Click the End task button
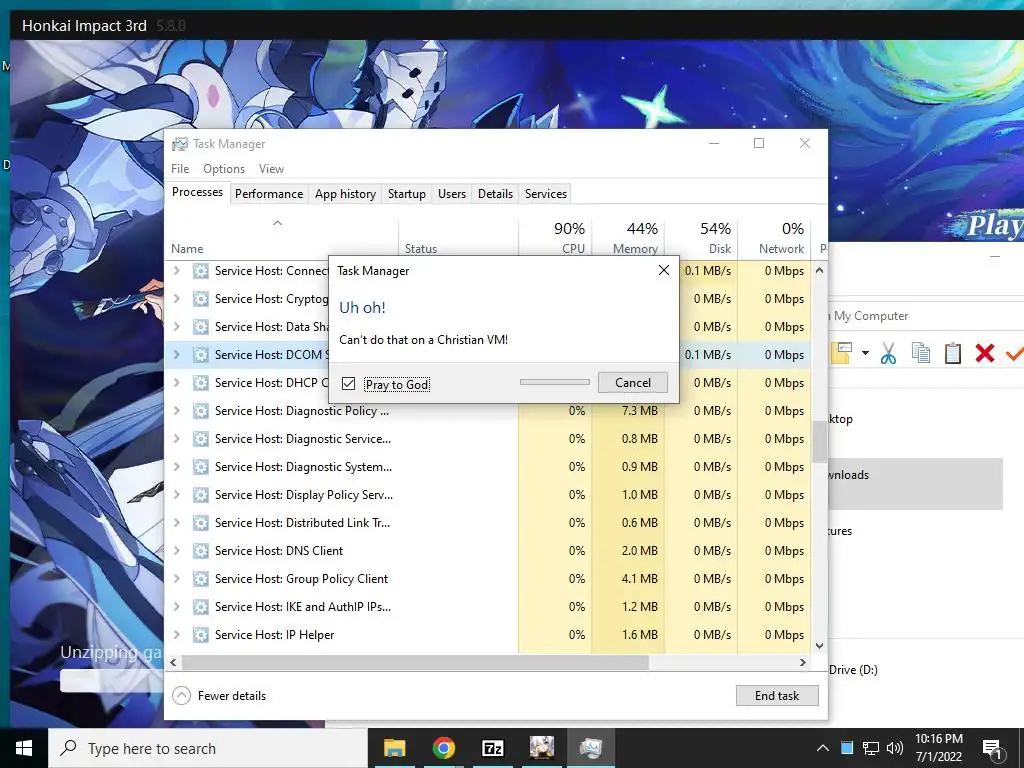This screenshot has height=768, width=1024. pos(776,696)
